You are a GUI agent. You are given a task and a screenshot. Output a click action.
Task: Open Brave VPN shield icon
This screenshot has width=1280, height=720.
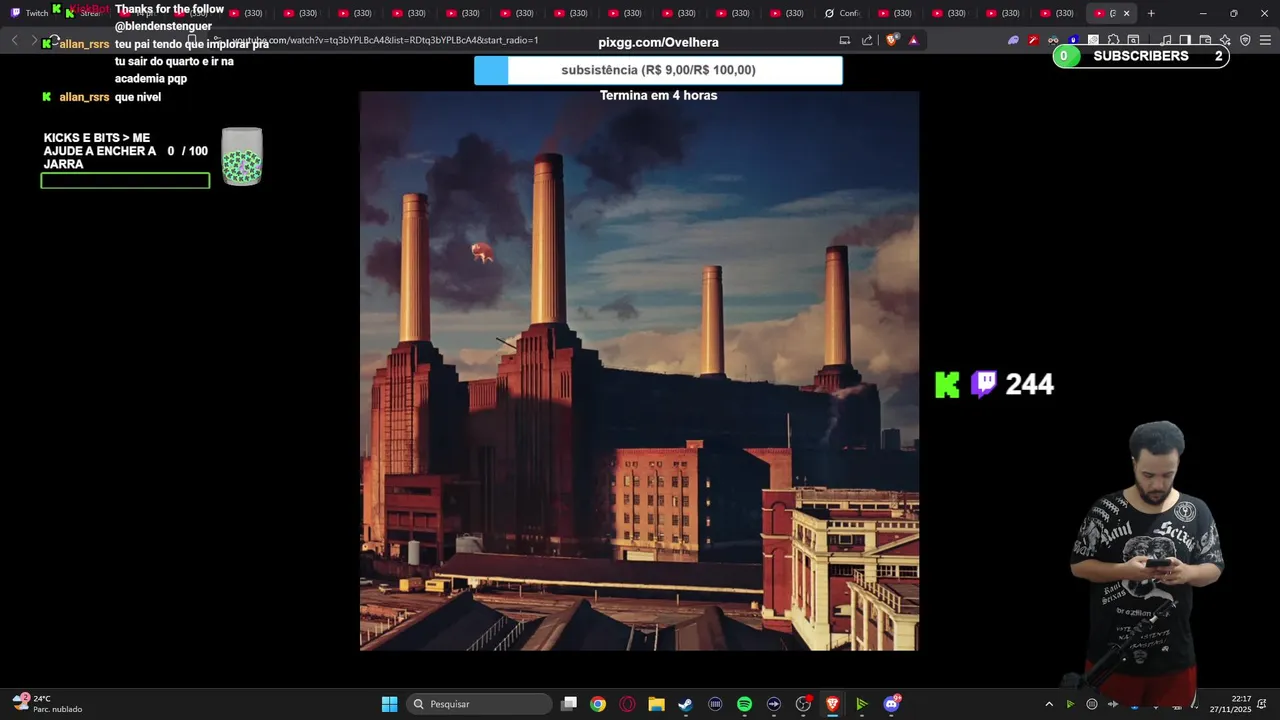pyautogui.click(x=1245, y=40)
